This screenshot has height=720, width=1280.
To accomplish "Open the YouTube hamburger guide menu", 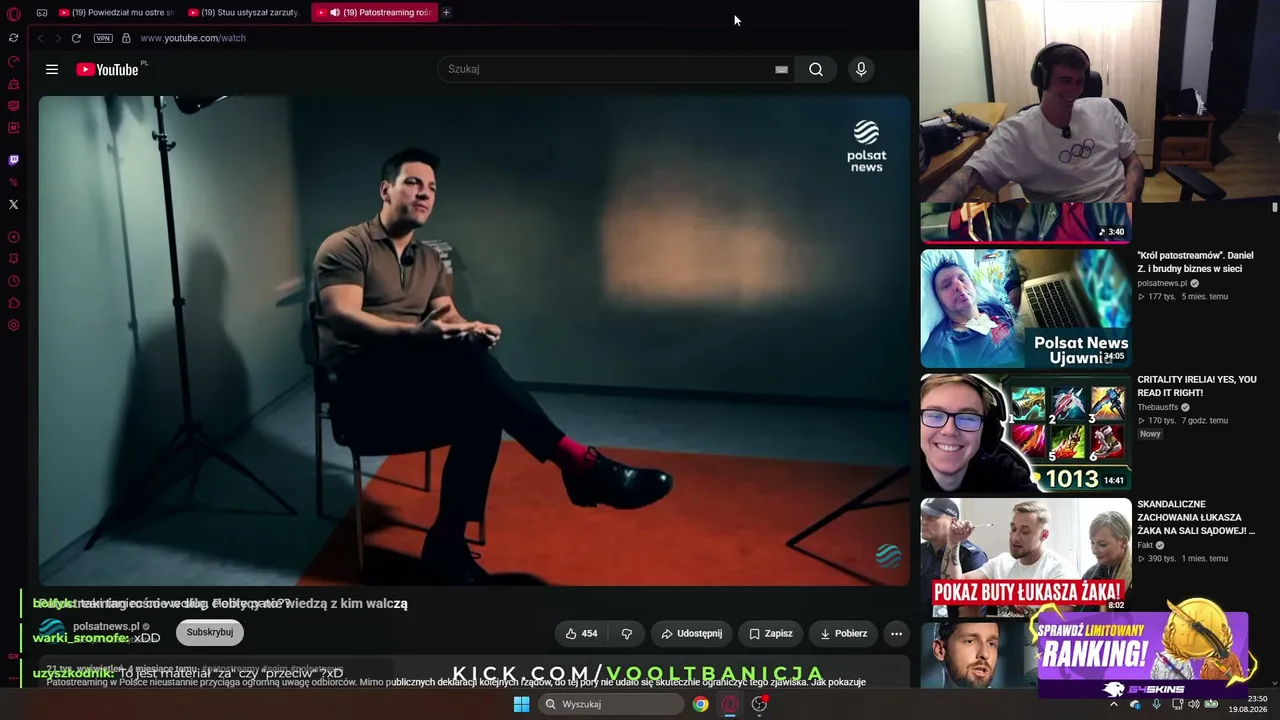I will click(x=52, y=69).
